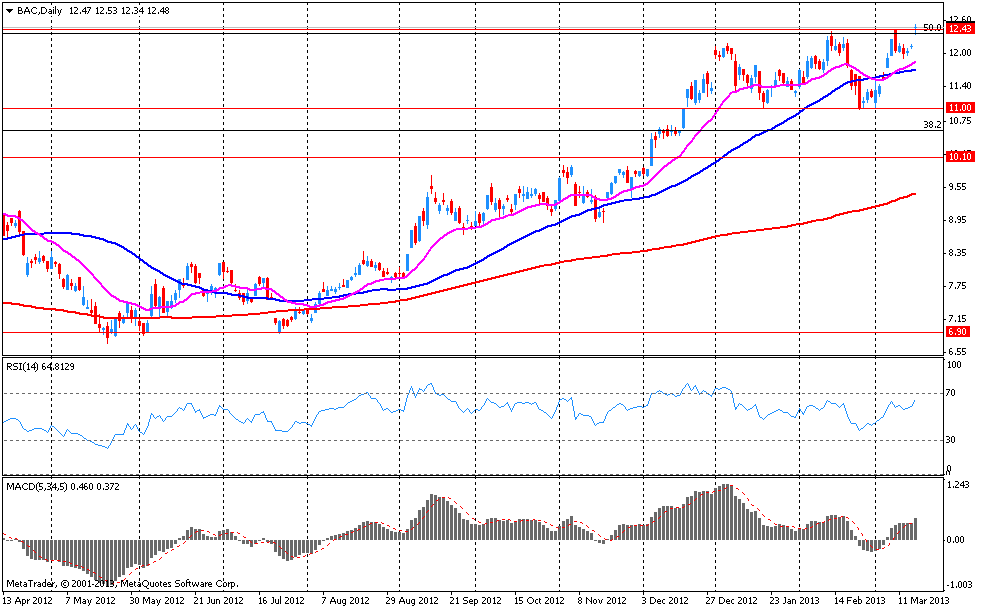The height and width of the screenshot is (609, 983).
Task: Click the 29 Aug 2012 date on time axis
Action: point(412,601)
